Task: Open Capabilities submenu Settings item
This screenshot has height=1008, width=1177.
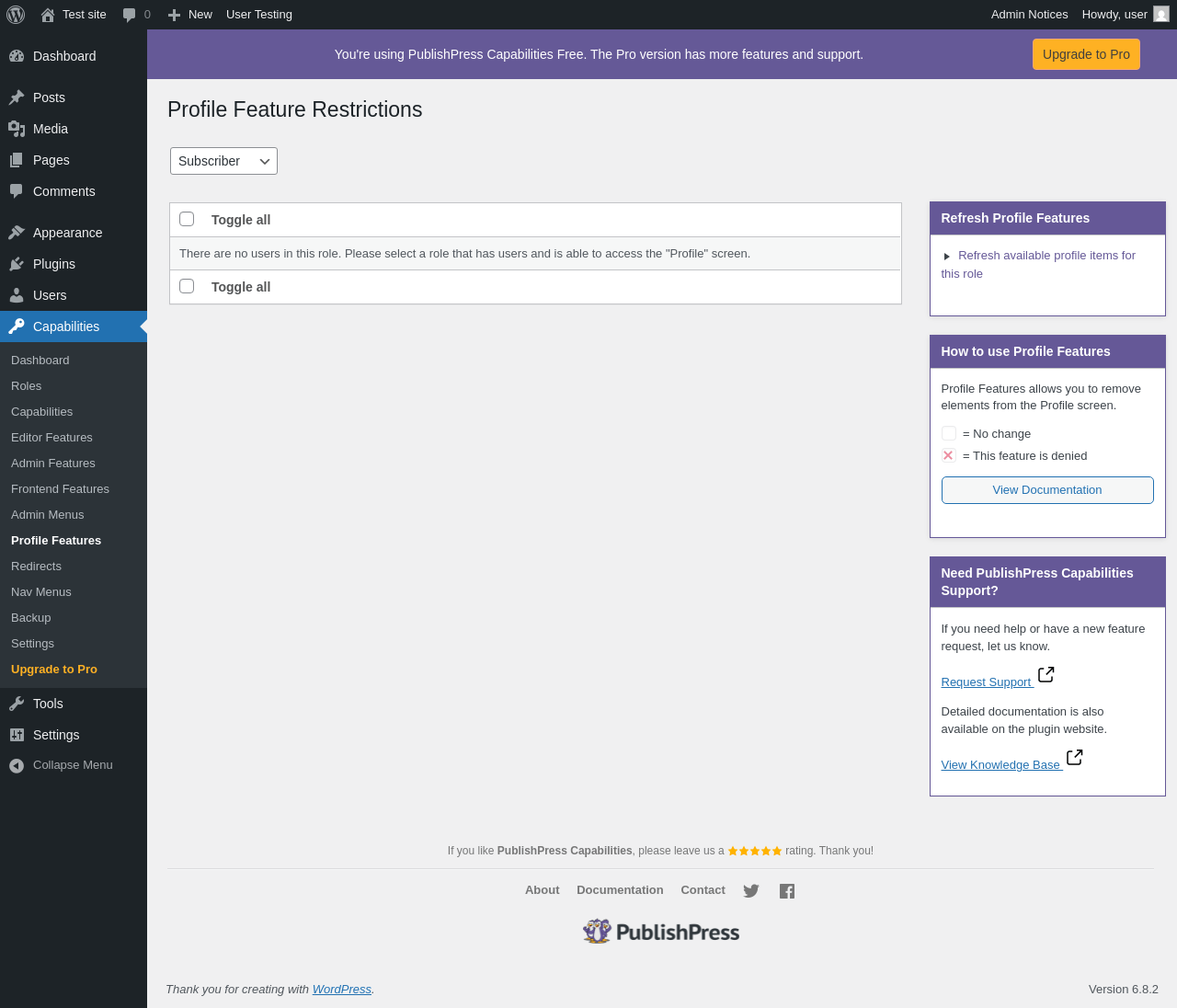Action: (x=32, y=644)
